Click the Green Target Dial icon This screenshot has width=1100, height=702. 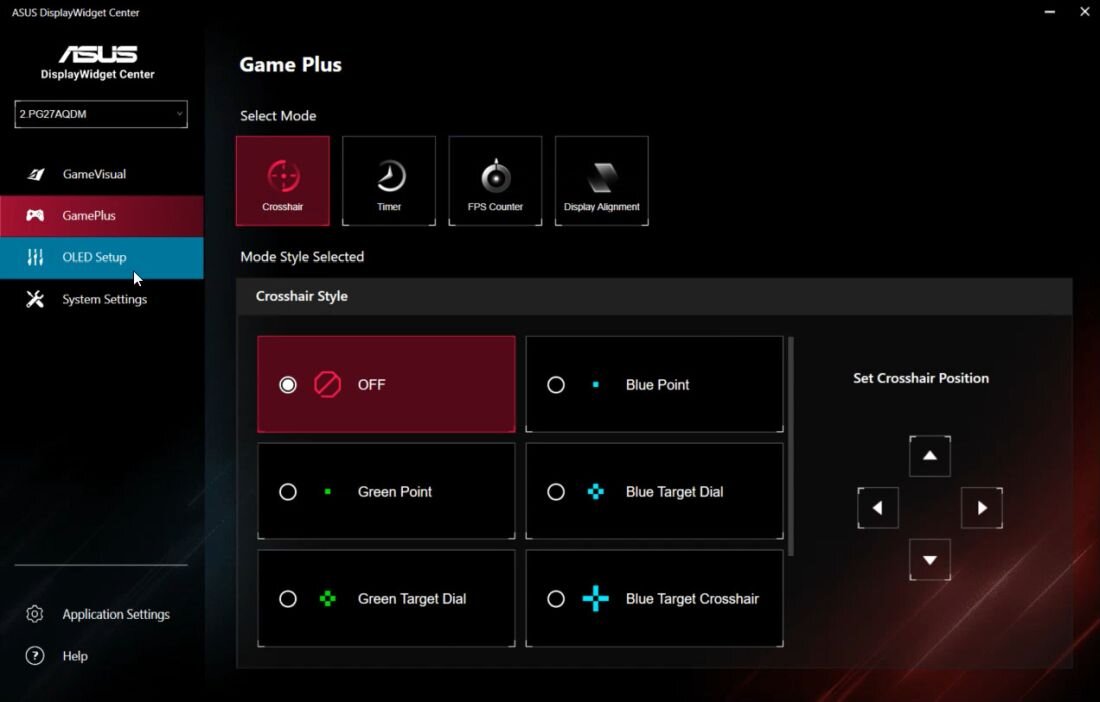point(328,599)
